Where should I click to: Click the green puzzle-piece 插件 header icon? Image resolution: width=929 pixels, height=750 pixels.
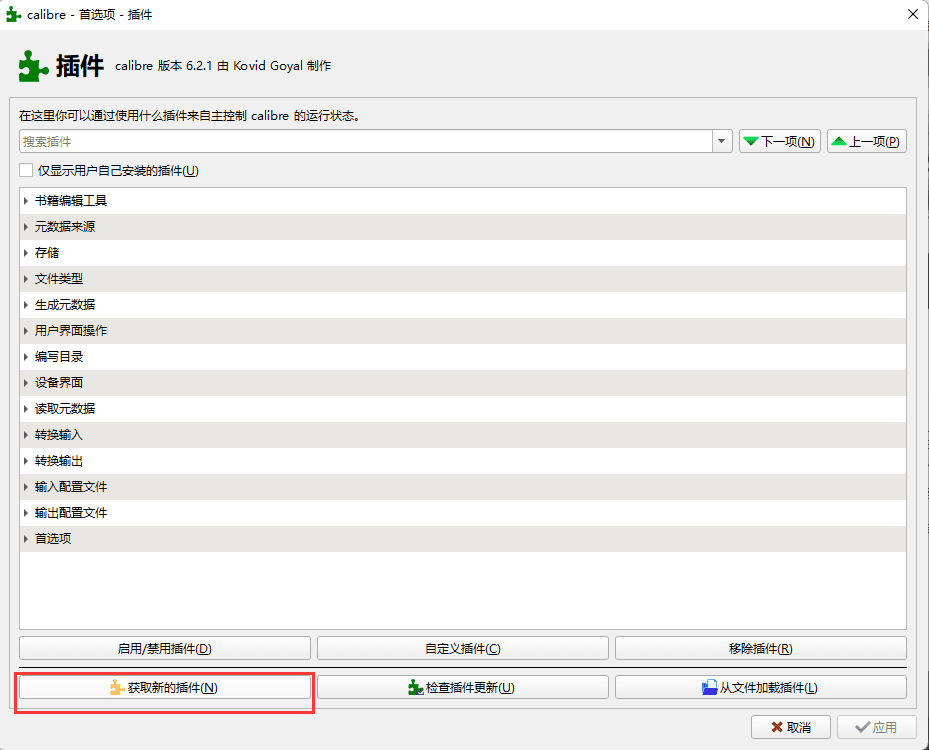[33, 66]
